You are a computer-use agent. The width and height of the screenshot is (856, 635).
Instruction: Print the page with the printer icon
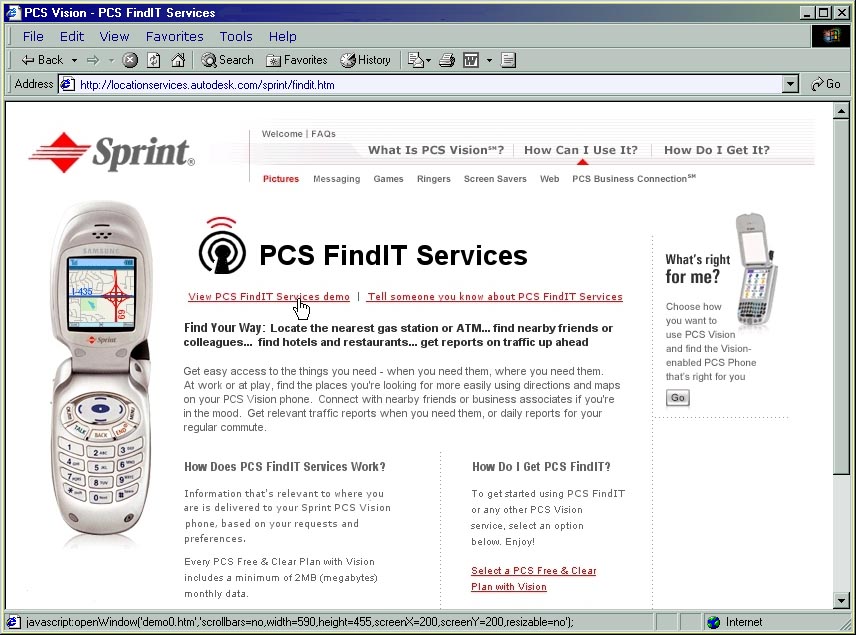[x=447, y=60]
